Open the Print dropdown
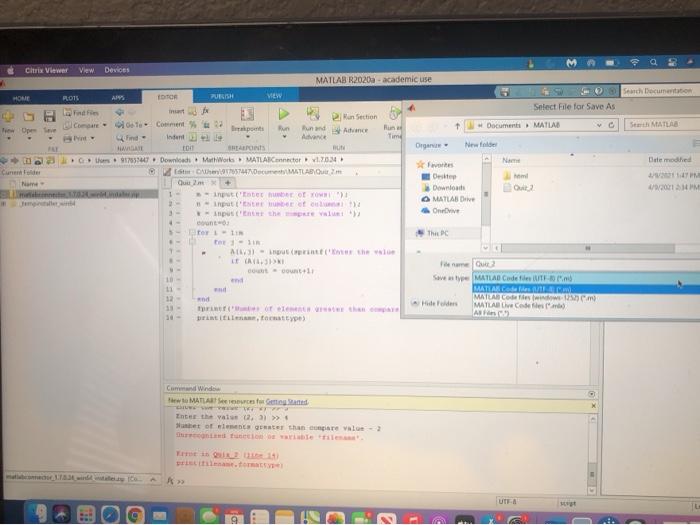 pyautogui.click(x=79, y=138)
